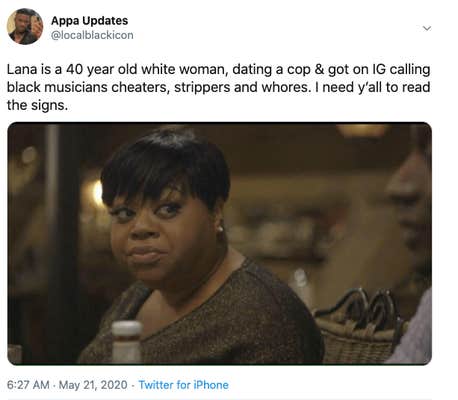The height and width of the screenshot is (400, 458).
Task: Select the woman's earring in the GIF
Action: tap(220, 229)
